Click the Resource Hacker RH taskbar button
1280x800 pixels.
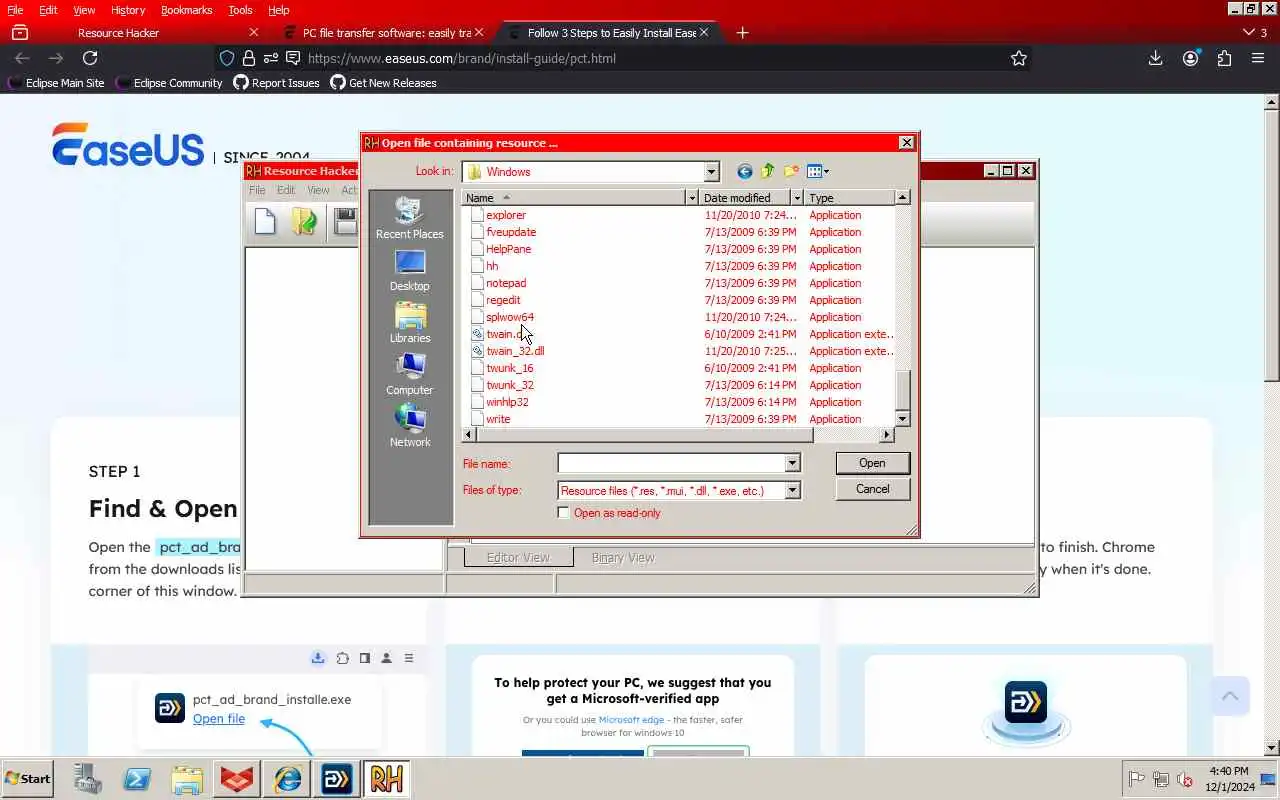point(387,779)
